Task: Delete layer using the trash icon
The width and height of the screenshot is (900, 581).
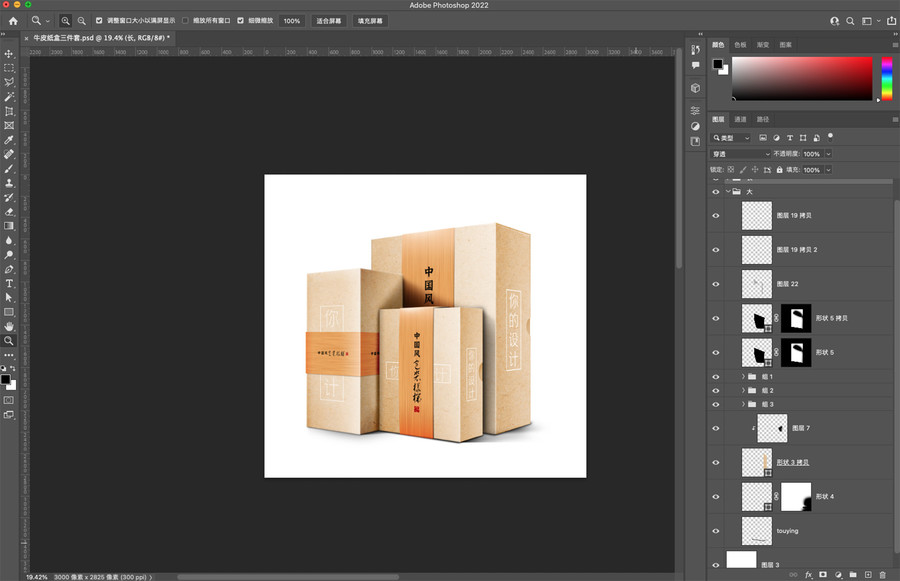Action: [883, 575]
